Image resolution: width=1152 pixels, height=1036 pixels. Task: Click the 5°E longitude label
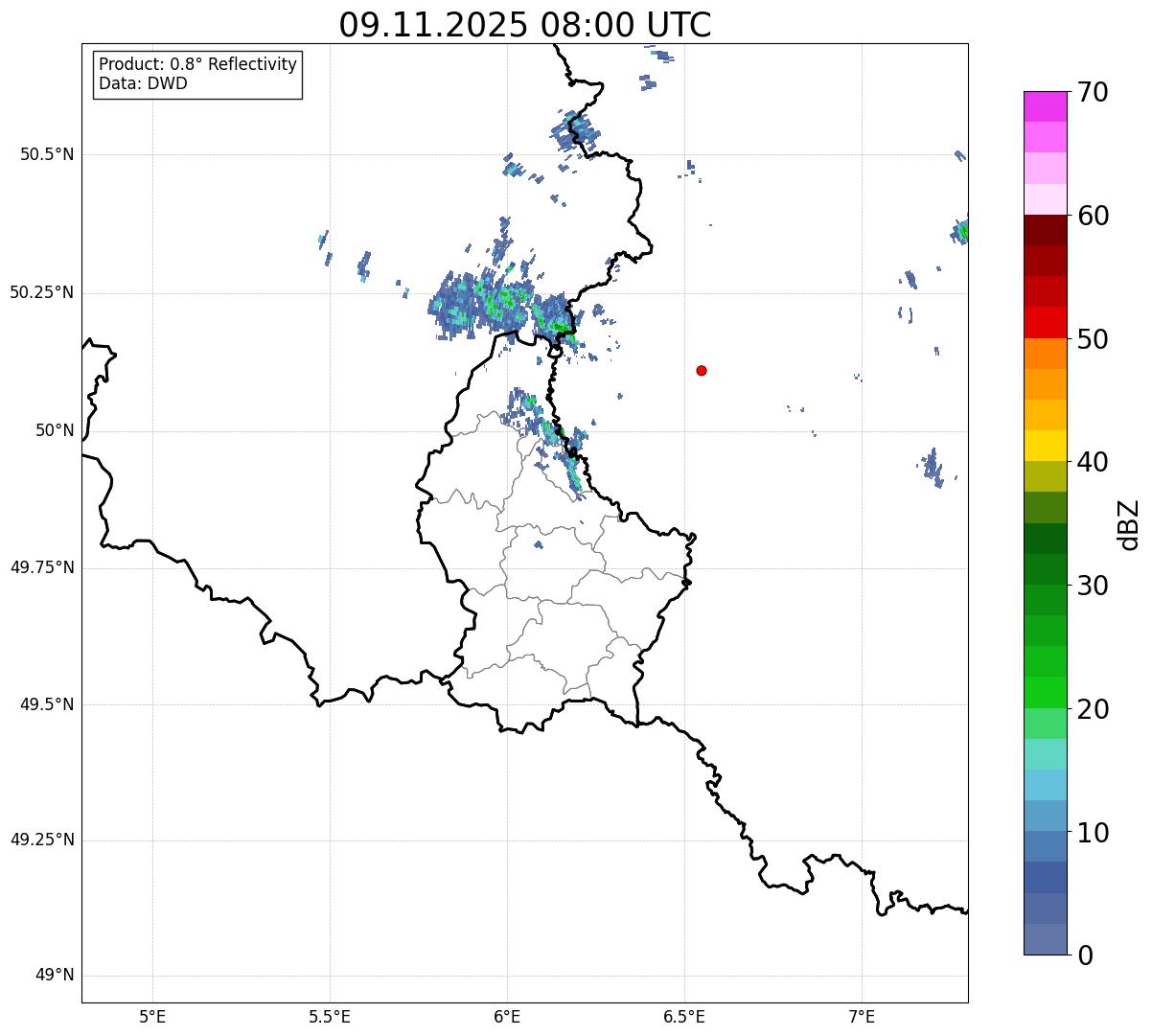click(x=152, y=1017)
